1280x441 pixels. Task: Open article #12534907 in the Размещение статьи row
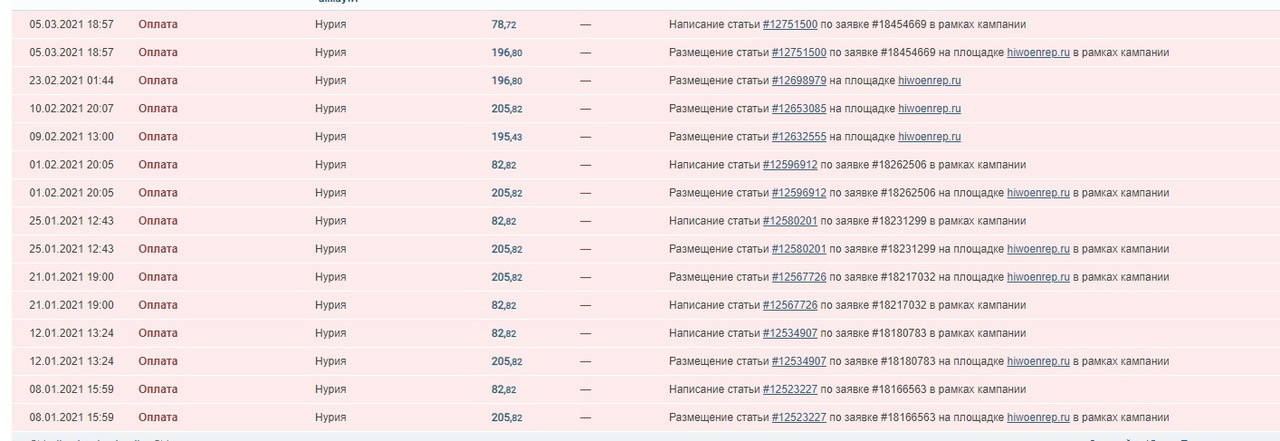[x=798, y=361]
